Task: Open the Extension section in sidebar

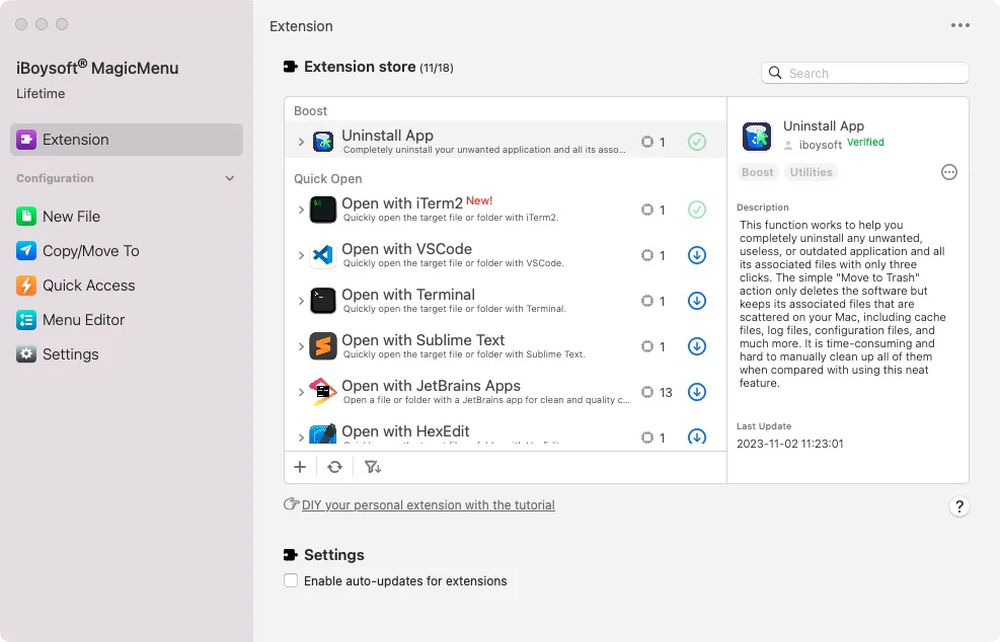Action: click(126, 140)
